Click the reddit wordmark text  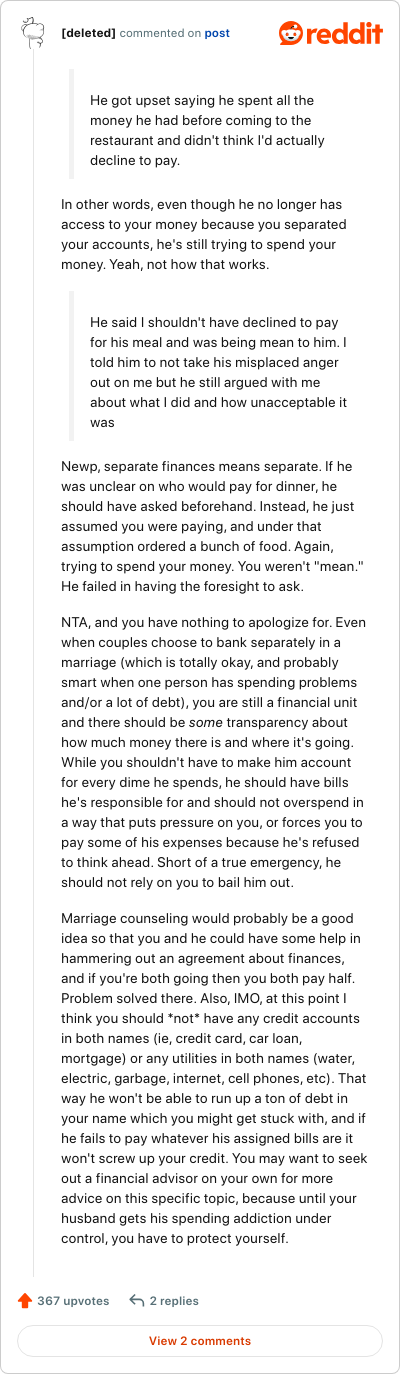(x=345, y=33)
